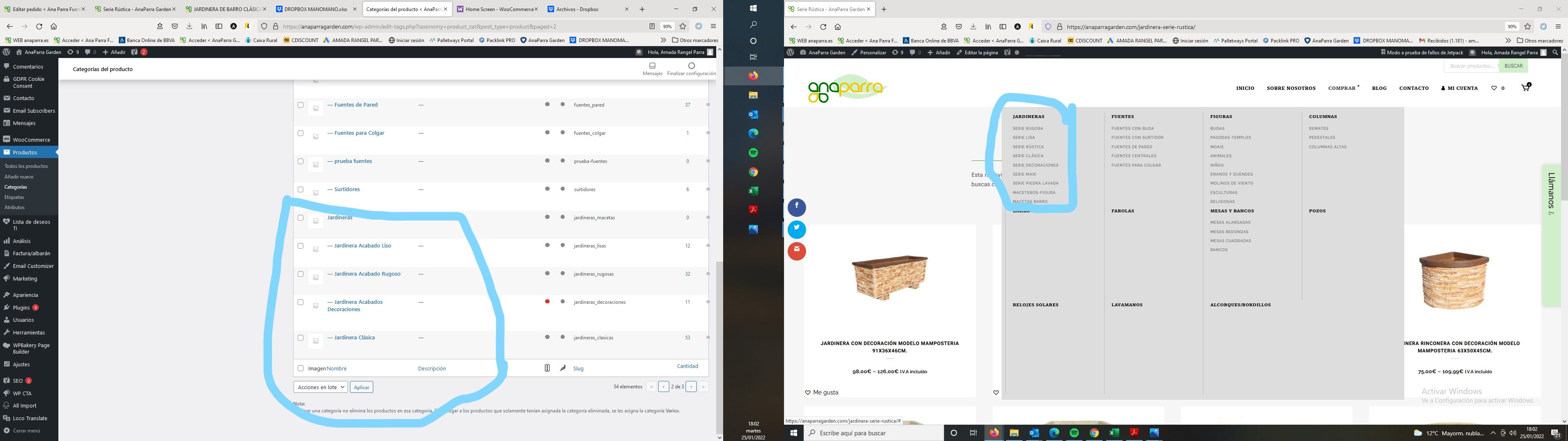Screen dimensions: 1568x441
Task: Switch to Home Screen - WooCommerce tab
Action: point(497,9)
